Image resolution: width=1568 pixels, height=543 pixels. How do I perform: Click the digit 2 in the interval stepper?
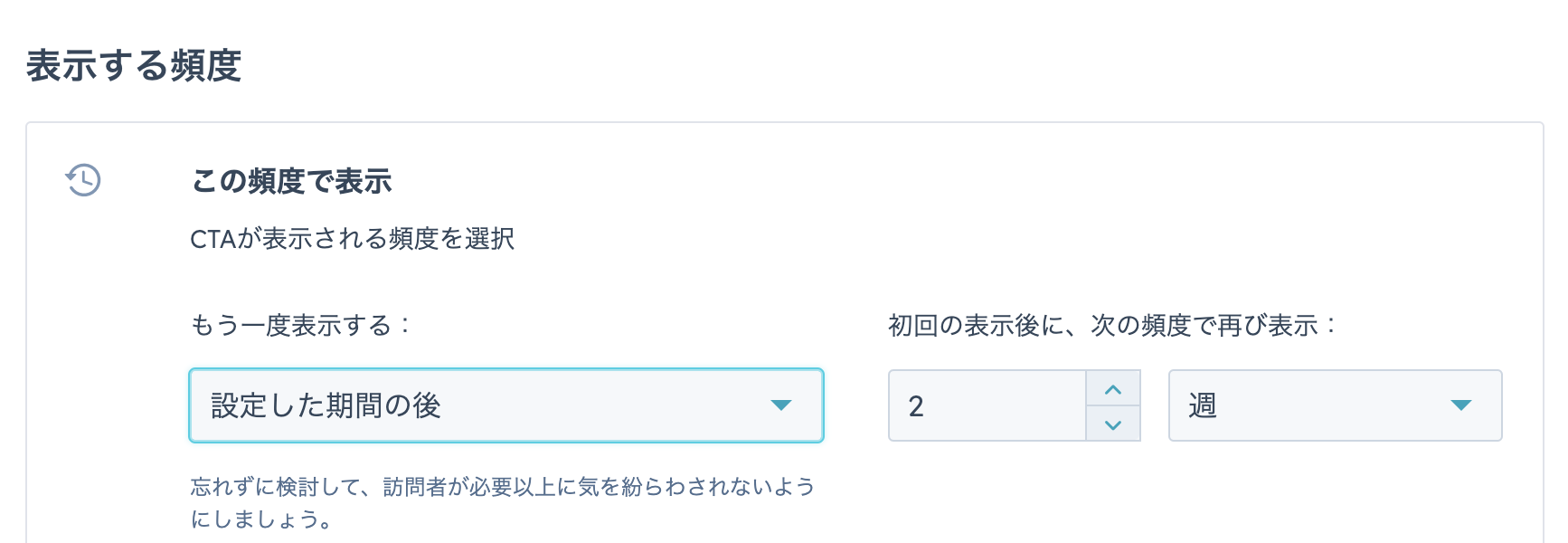click(916, 406)
